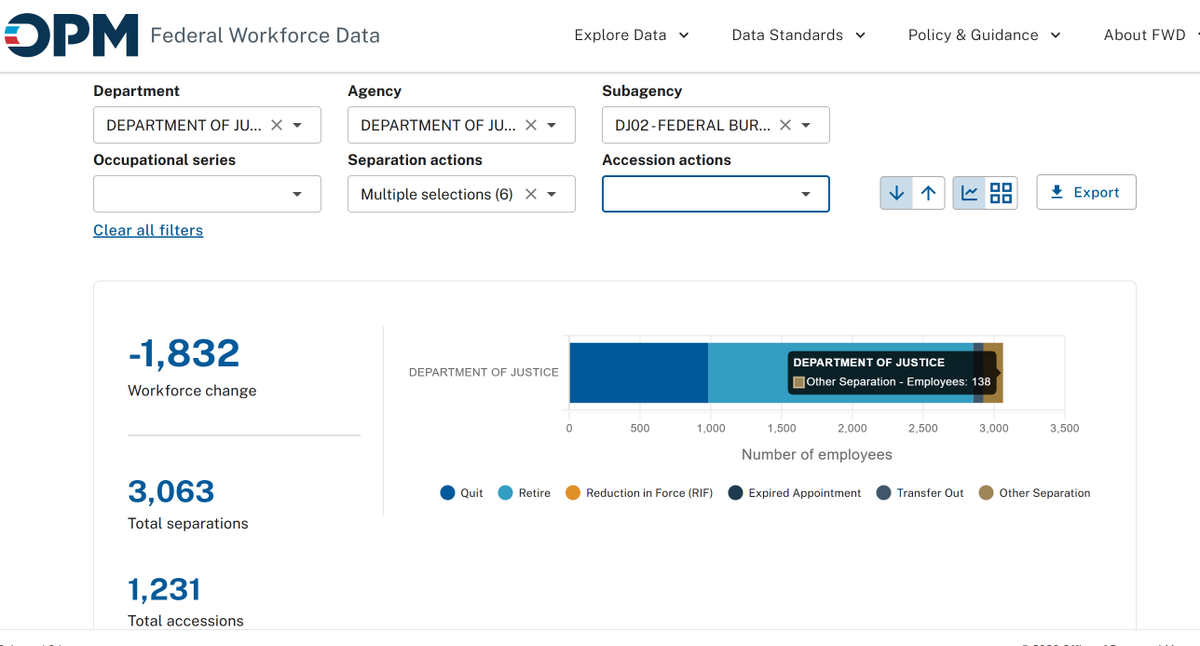Toggle Transfer Out legend item

[x=920, y=493]
